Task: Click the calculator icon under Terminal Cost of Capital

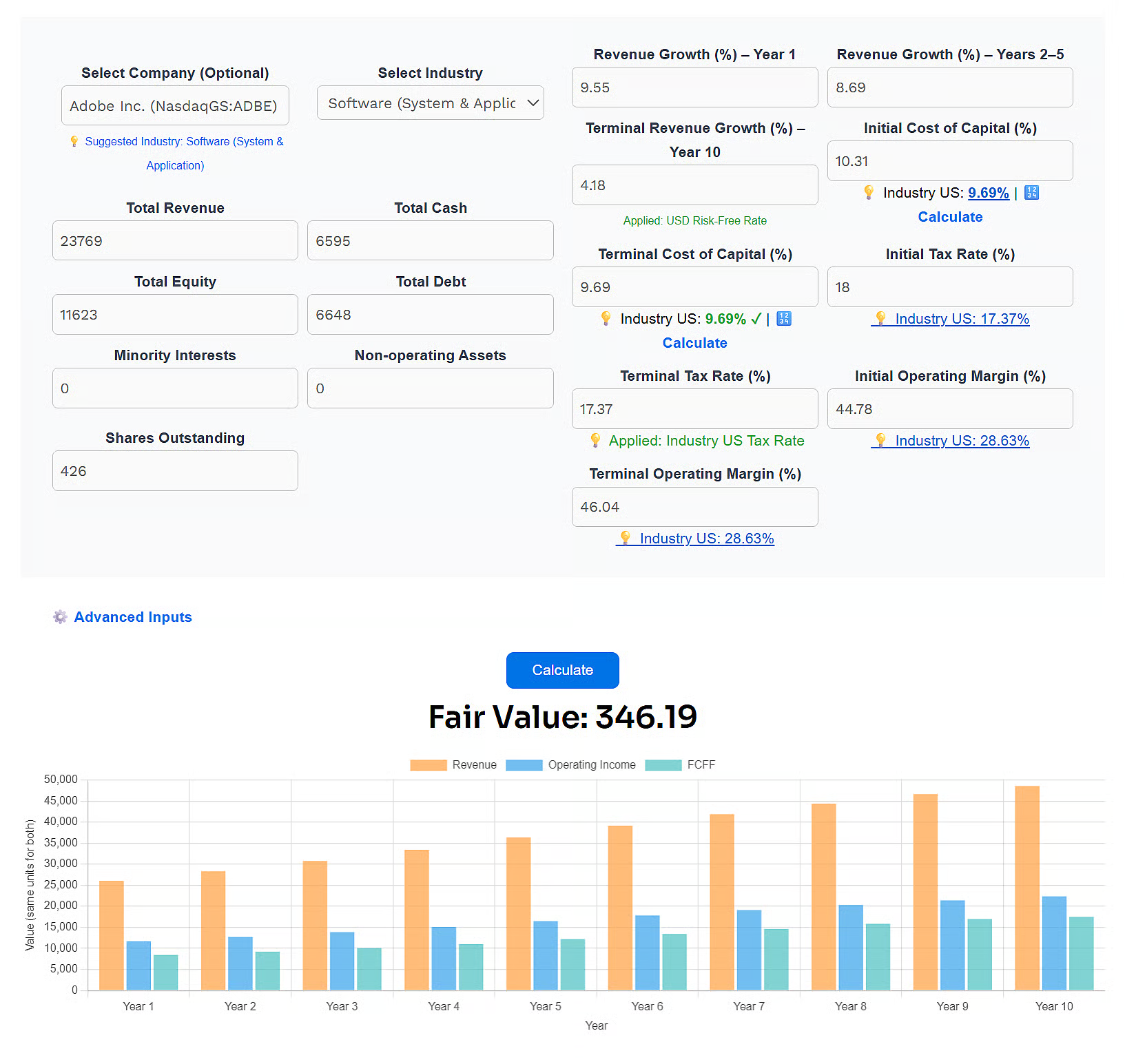Action: pyautogui.click(x=784, y=319)
